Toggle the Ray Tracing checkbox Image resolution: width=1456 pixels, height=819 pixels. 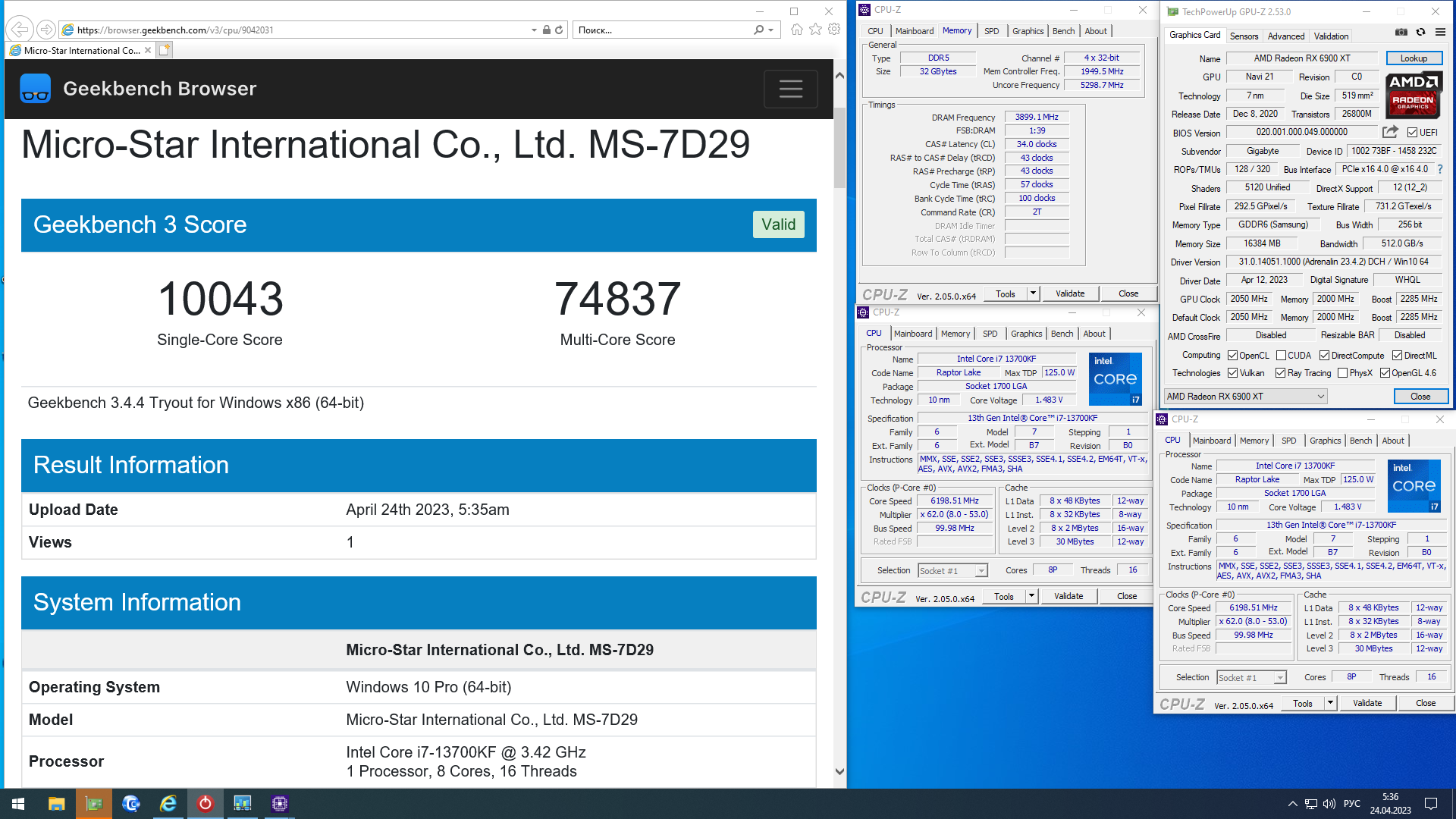point(1280,373)
